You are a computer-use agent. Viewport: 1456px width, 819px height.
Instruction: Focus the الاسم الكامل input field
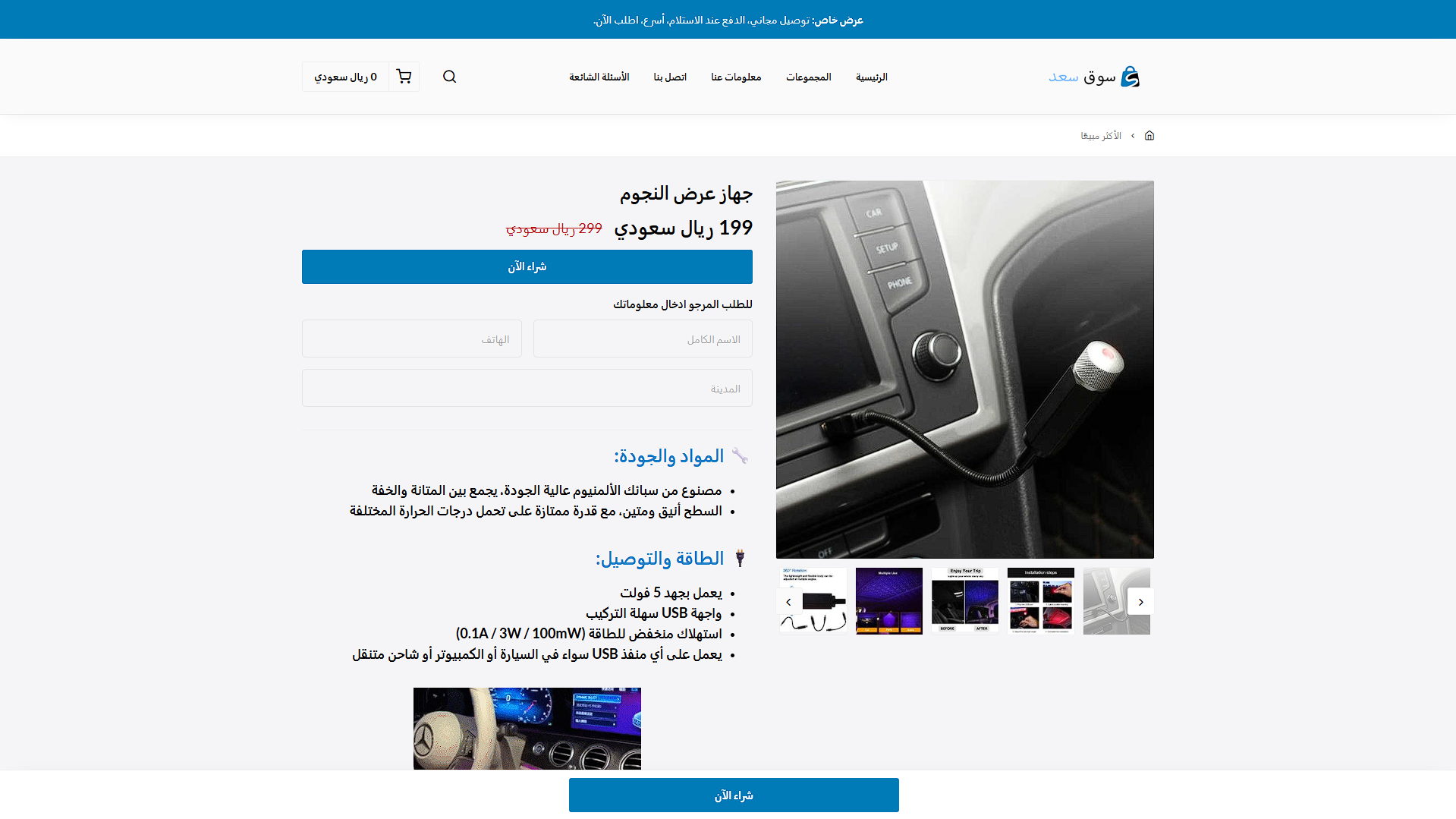643,339
